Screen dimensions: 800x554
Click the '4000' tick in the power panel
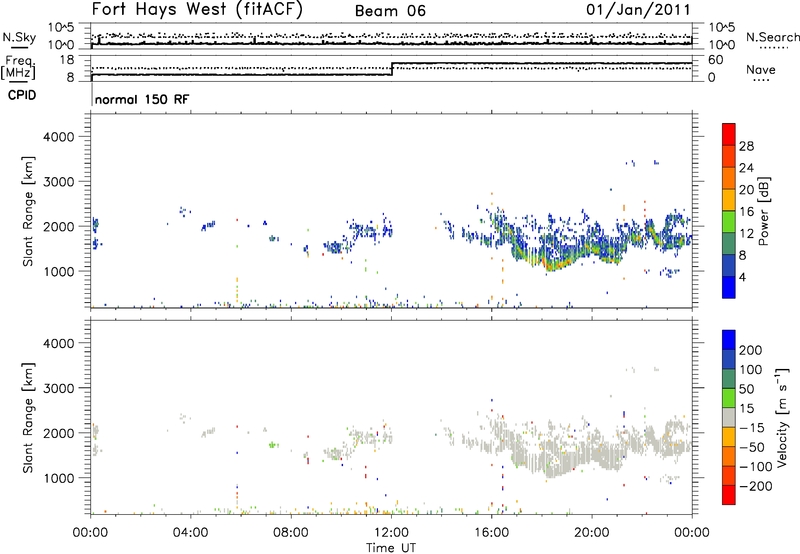point(58,137)
